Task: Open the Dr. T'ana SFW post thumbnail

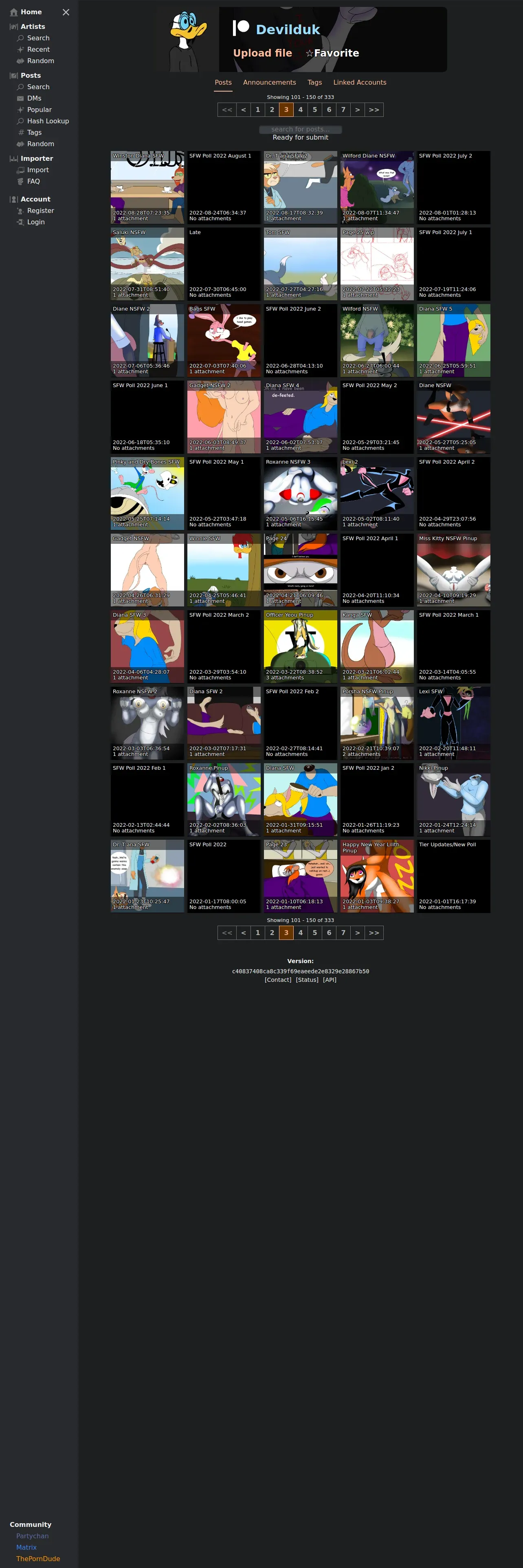Action: [147, 876]
